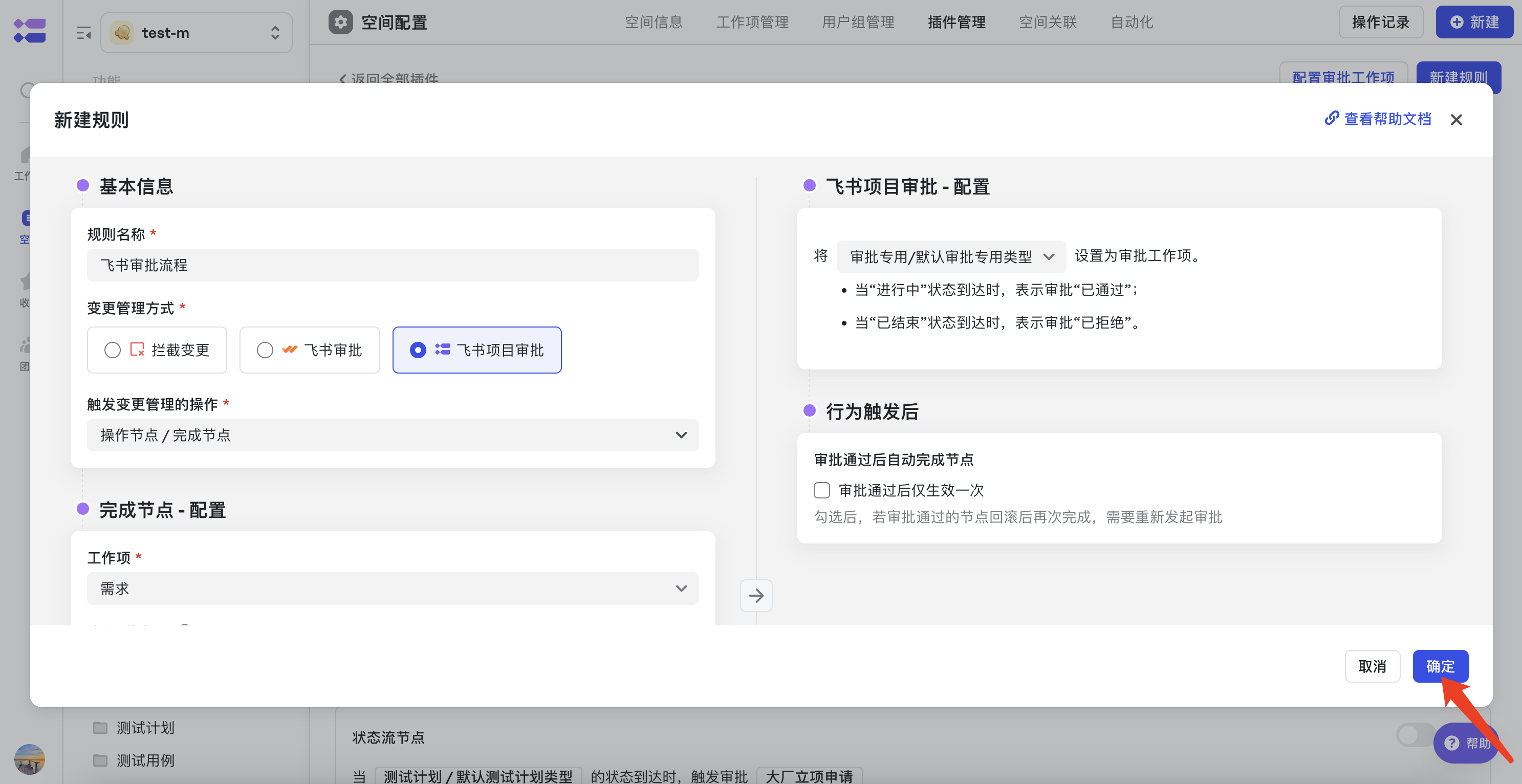
Task: Click the arrow button between the two panels
Action: (756, 596)
